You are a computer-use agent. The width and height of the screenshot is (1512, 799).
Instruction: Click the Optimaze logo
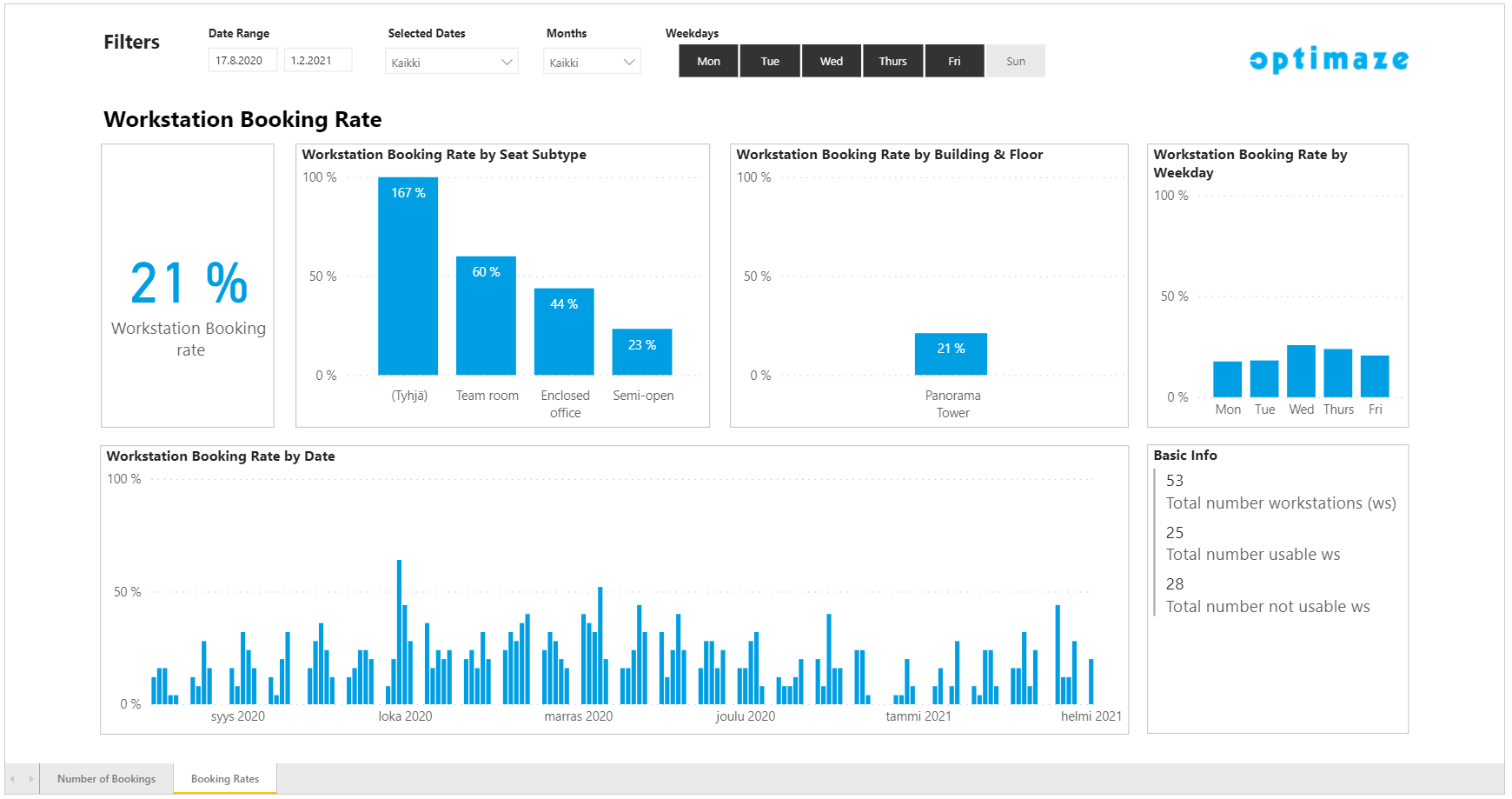pyautogui.click(x=1329, y=59)
